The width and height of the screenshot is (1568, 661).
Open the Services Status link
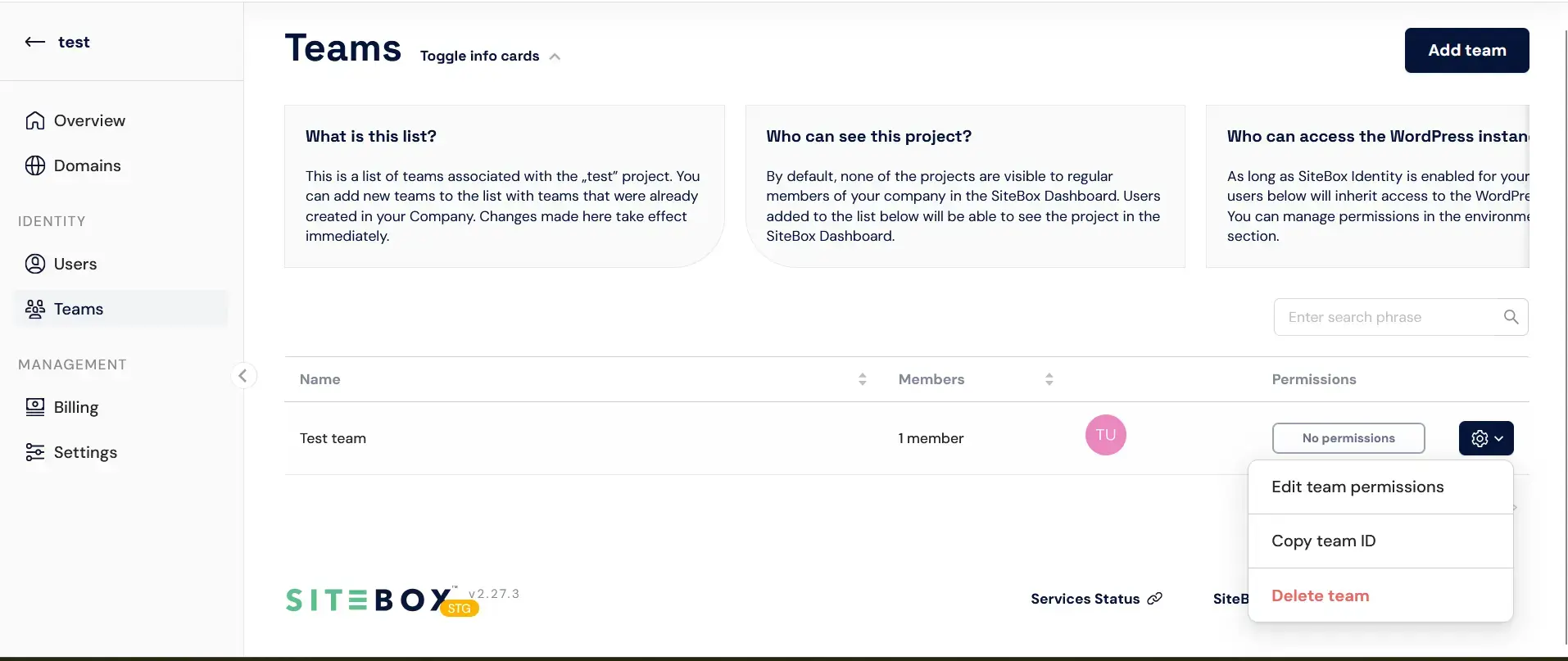click(1085, 599)
